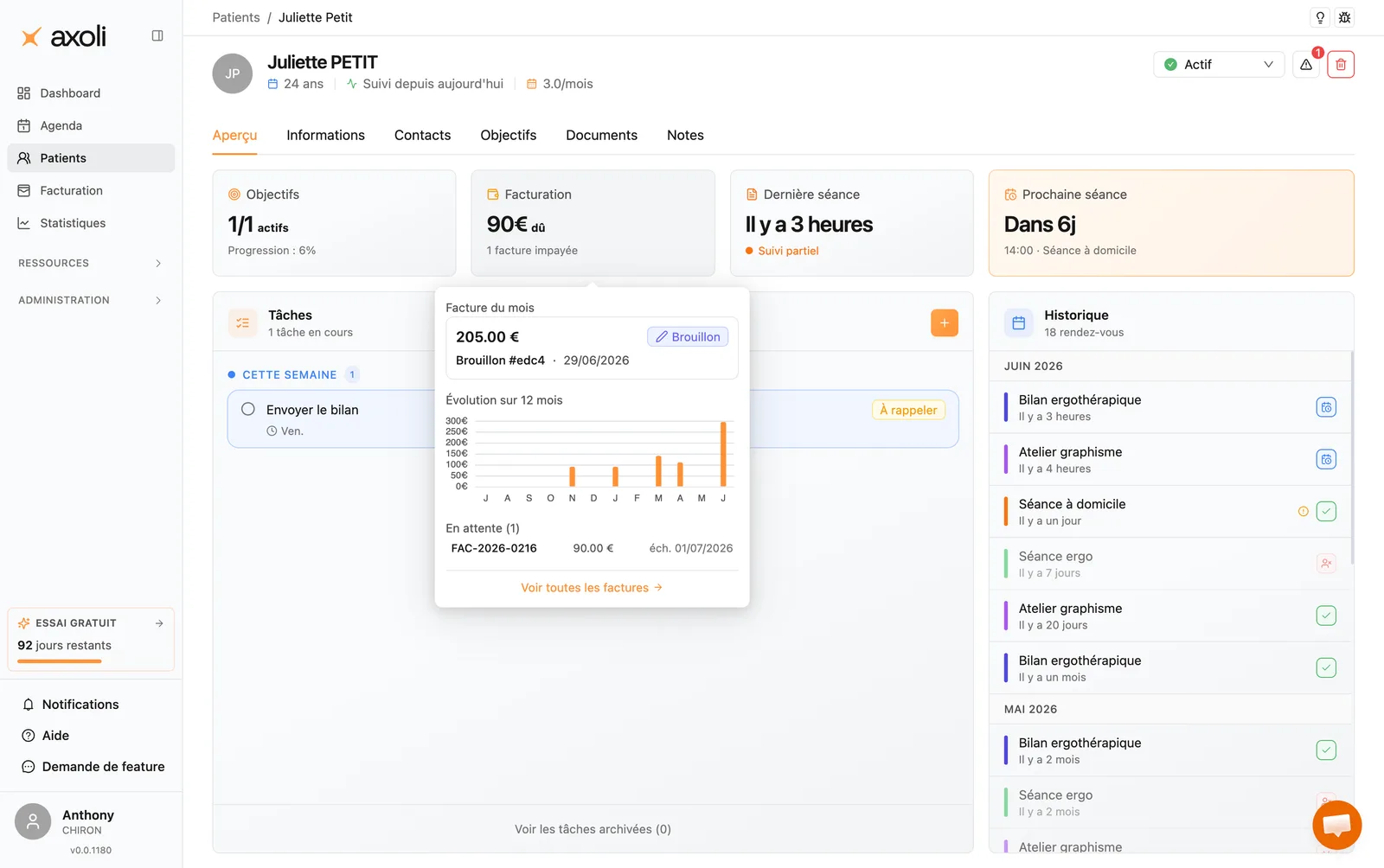This screenshot has height=868, width=1384.
Task: Open the patient alert warning icon
Action: (x=1306, y=65)
